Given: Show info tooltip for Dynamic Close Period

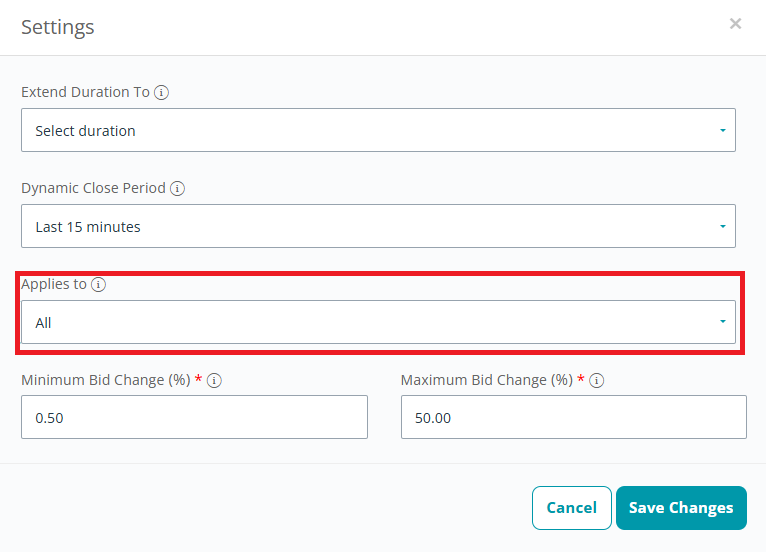Looking at the screenshot, I should tap(177, 189).
